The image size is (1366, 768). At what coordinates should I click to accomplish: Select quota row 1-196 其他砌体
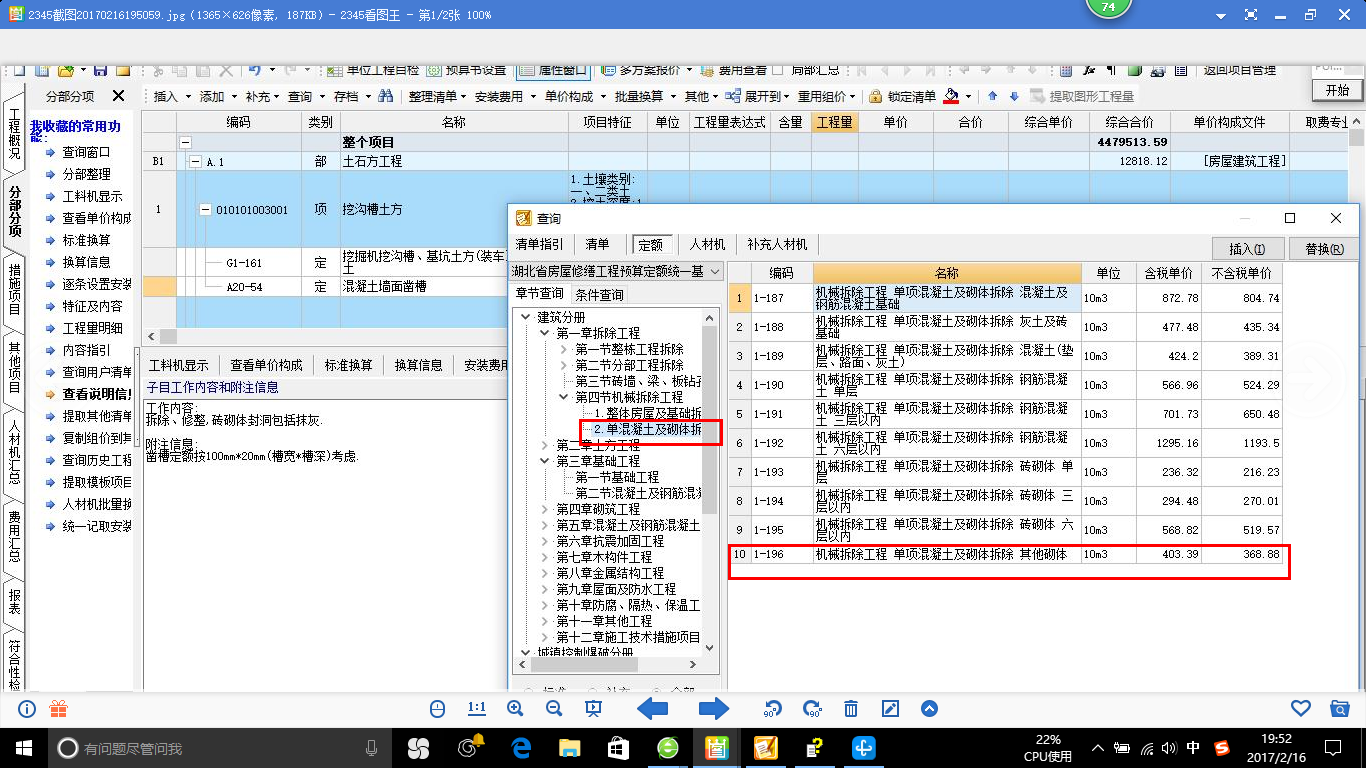click(x=1005, y=554)
